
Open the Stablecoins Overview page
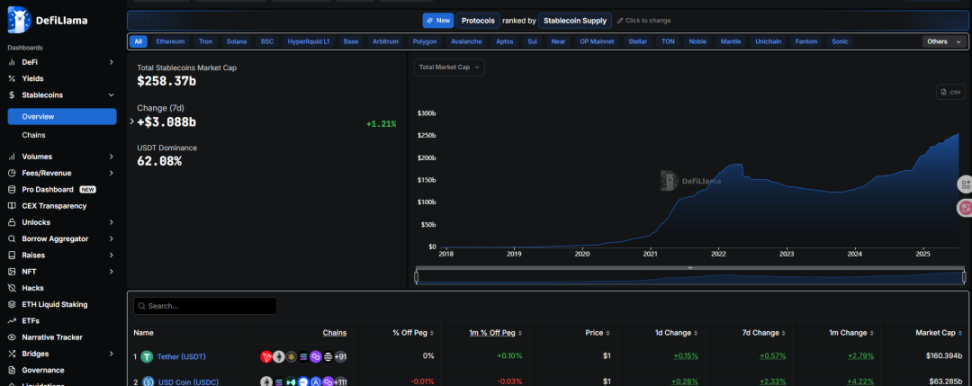click(62, 116)
